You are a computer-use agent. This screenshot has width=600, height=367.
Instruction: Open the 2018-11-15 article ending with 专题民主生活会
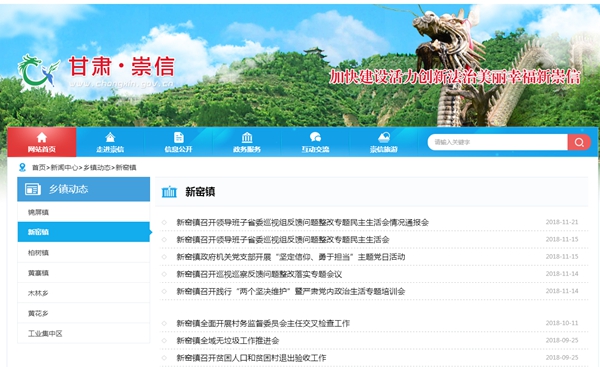click(x=283, y=240)
